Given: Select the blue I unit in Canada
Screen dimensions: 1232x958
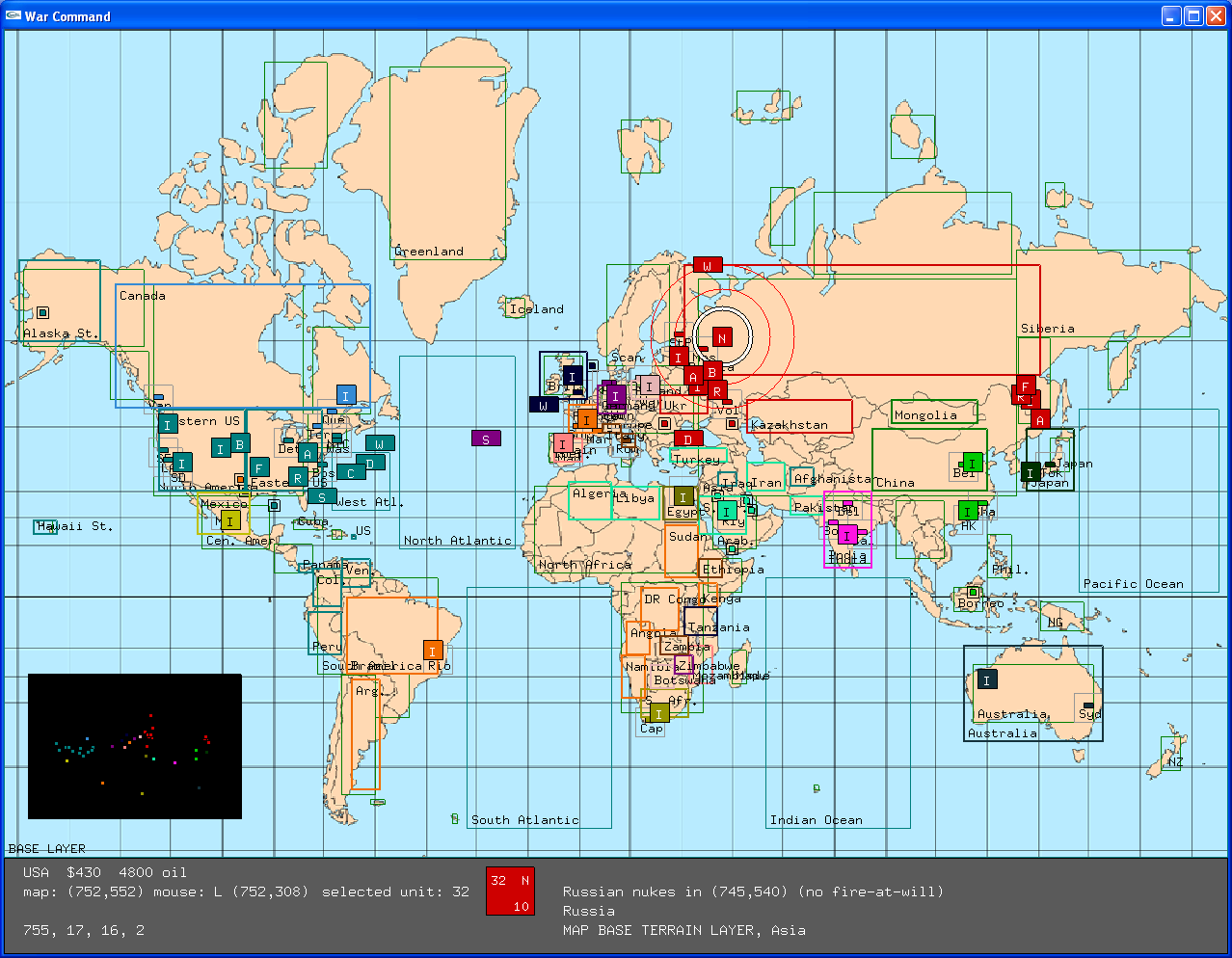Looking at the screenshot, I should 346,394.
